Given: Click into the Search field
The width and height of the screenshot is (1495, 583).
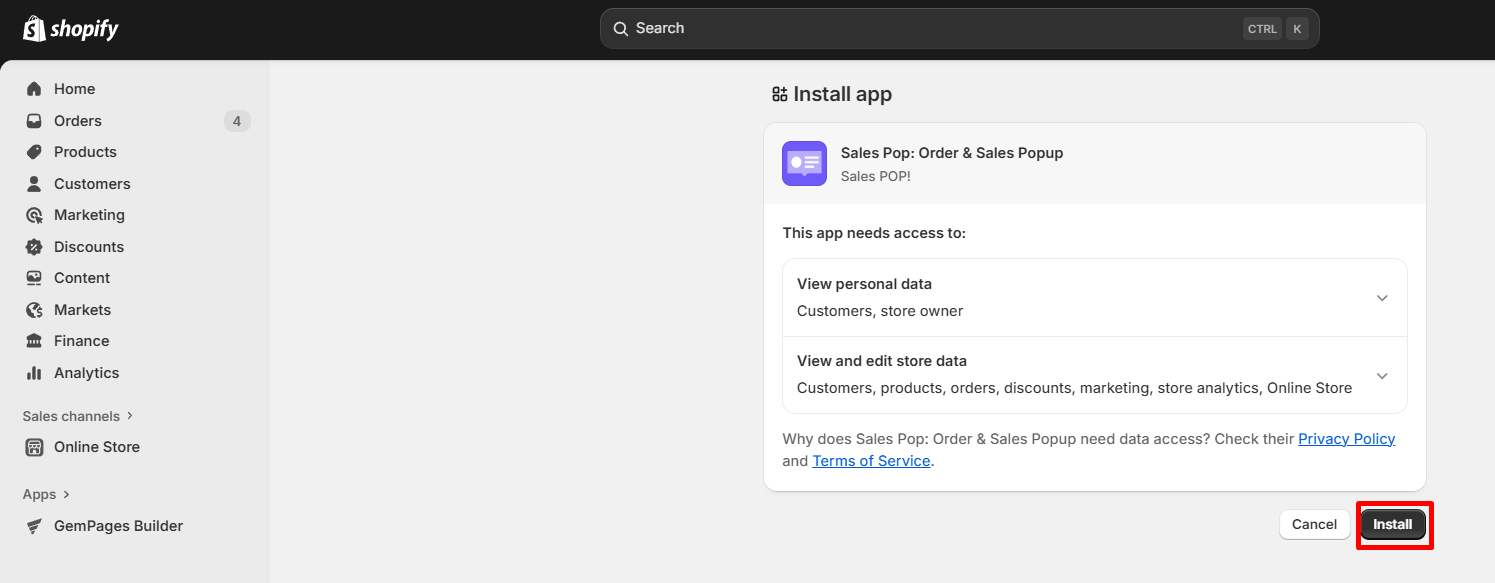Looking at the screenshot, I should point(930,29).
